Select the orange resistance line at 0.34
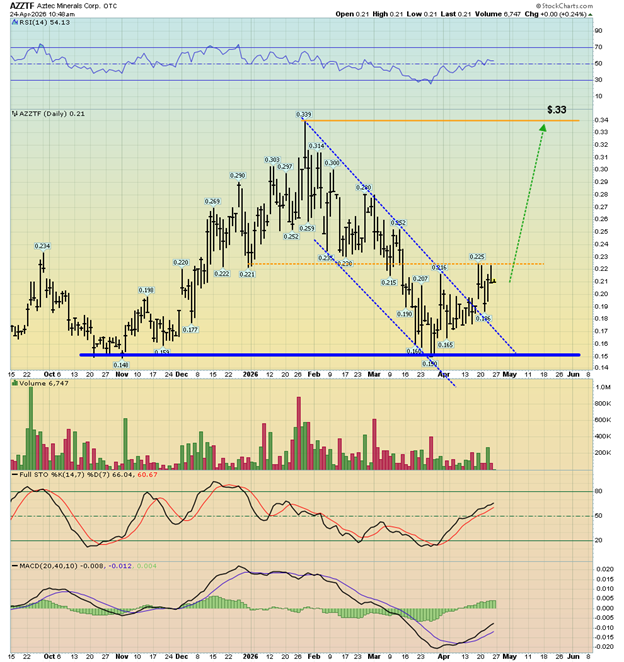The image size is (624, 662). pos(450,121)
